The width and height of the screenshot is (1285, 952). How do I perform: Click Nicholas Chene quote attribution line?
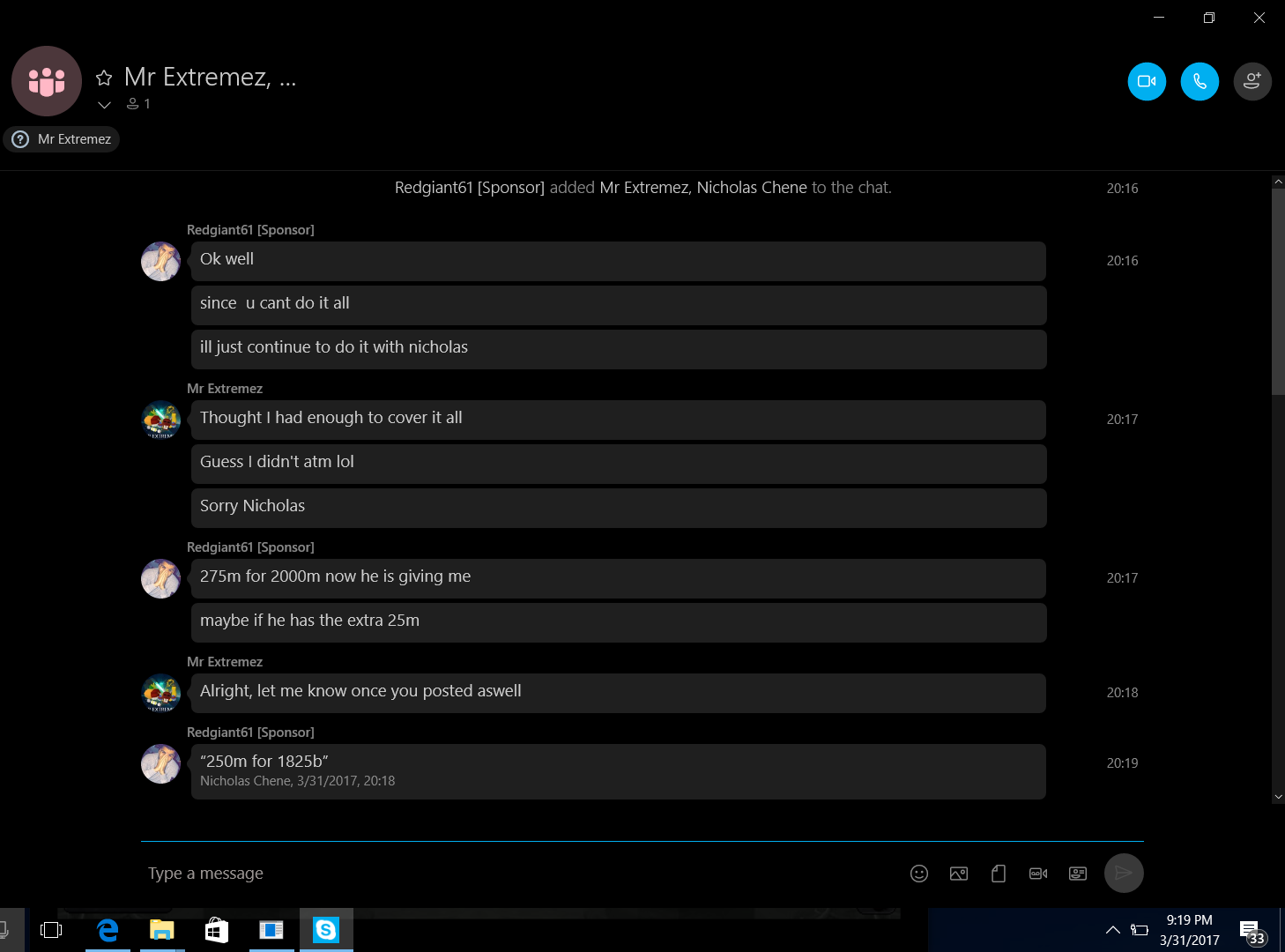(297, 781)
